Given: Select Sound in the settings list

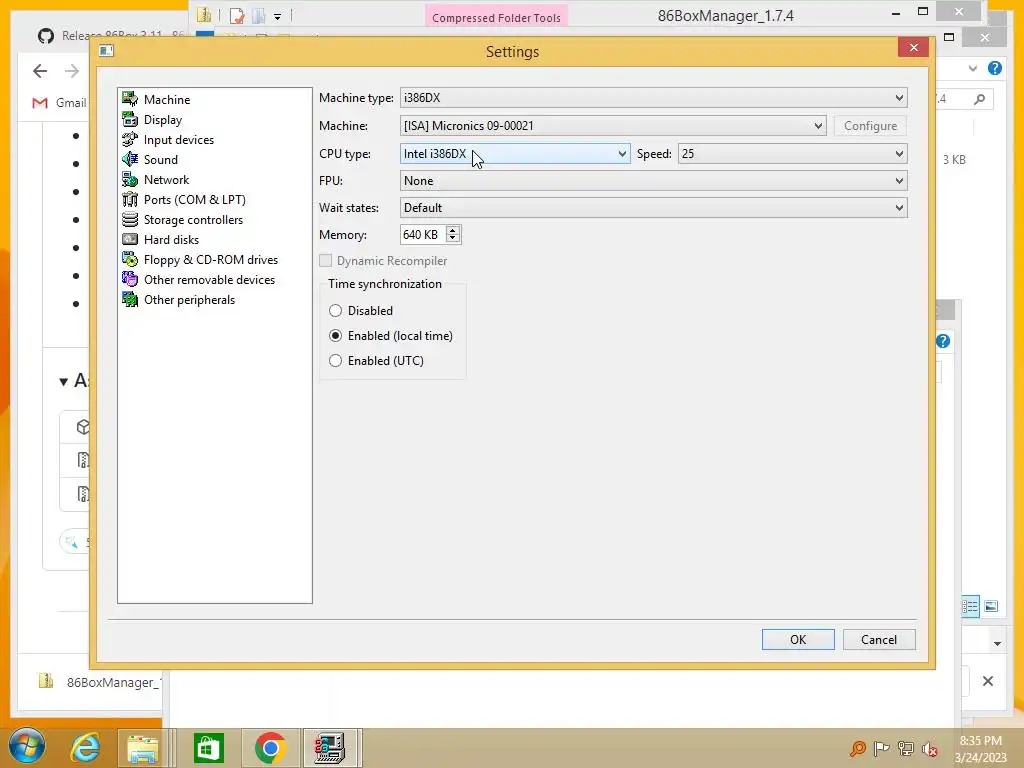Looking at the screenshot, I should 161,159.
